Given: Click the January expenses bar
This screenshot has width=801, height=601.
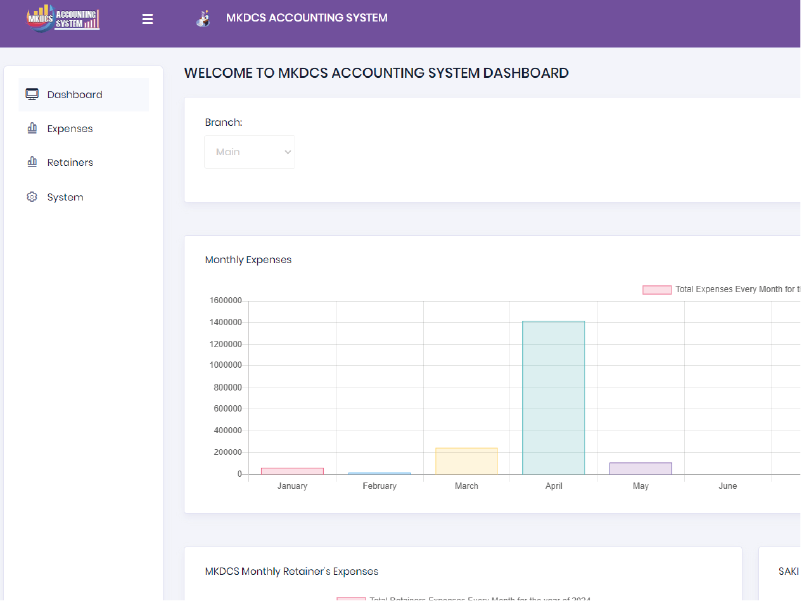Looking at the screenshot, I should [292, 471].
